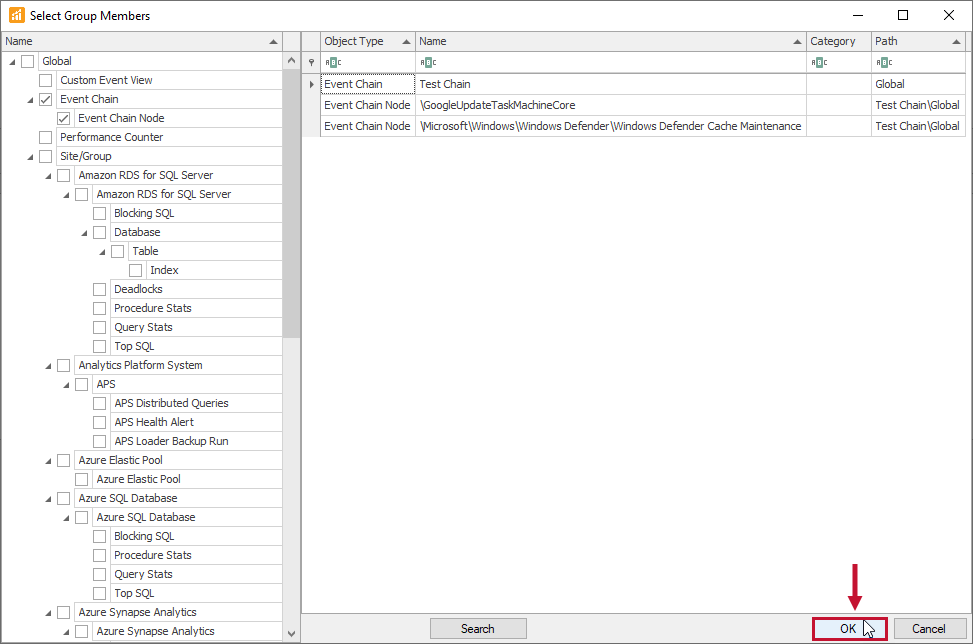Click the Search button
This screenshot has height=644, width=973.
click(478, 628)
